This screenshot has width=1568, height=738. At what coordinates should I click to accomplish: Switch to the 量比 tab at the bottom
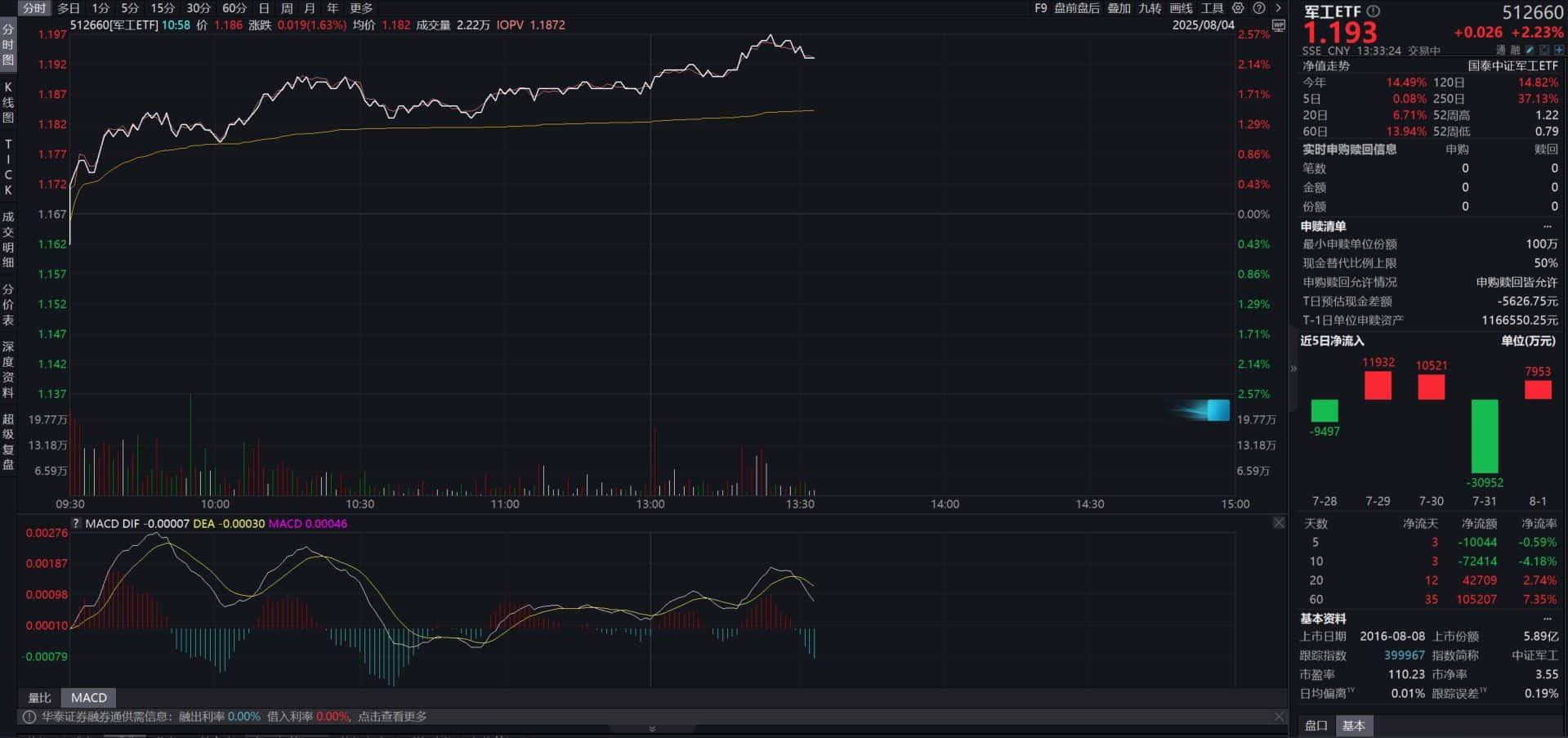click(x=39, y=697)
